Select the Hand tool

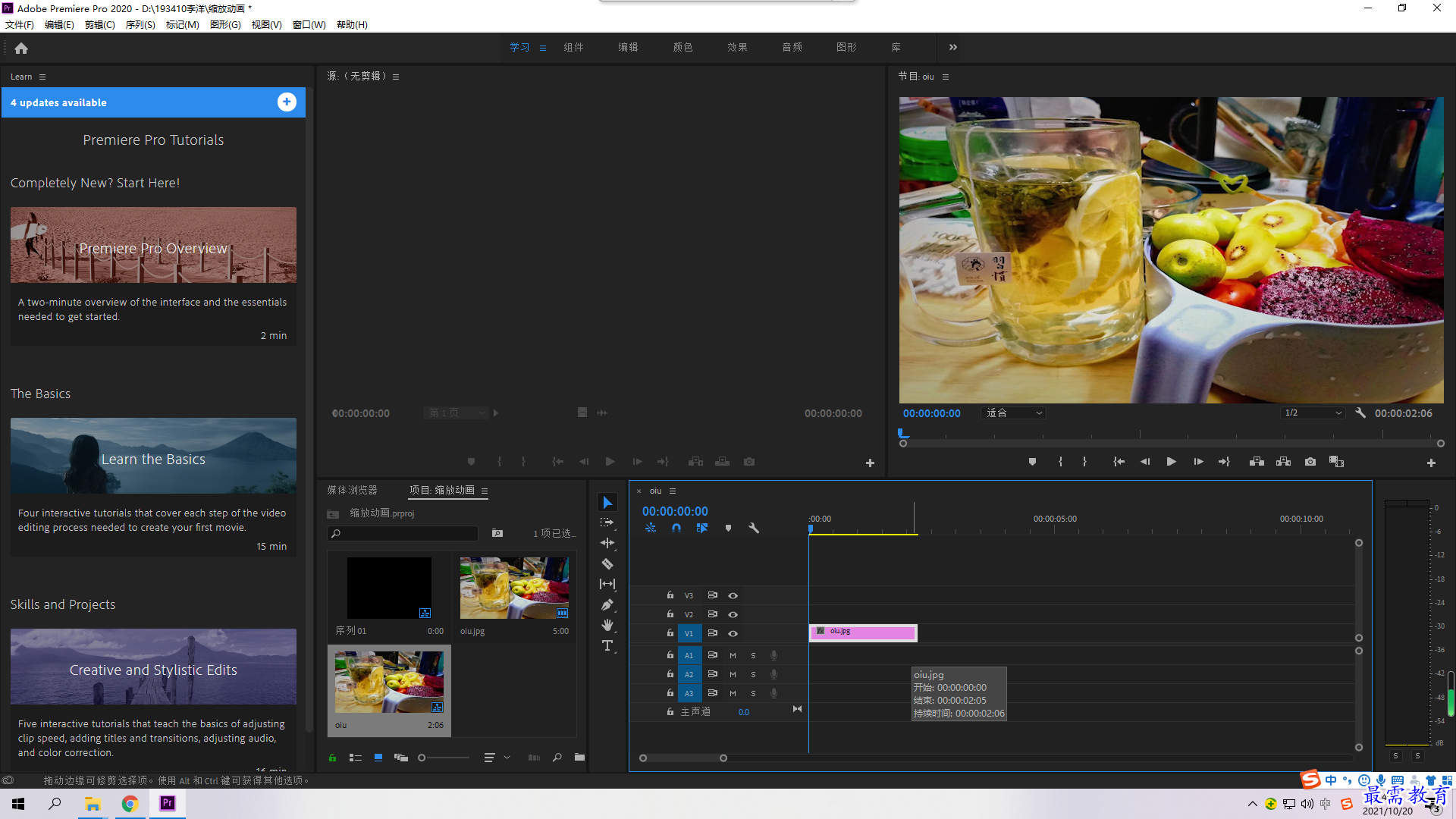click(x=607, y=625)
